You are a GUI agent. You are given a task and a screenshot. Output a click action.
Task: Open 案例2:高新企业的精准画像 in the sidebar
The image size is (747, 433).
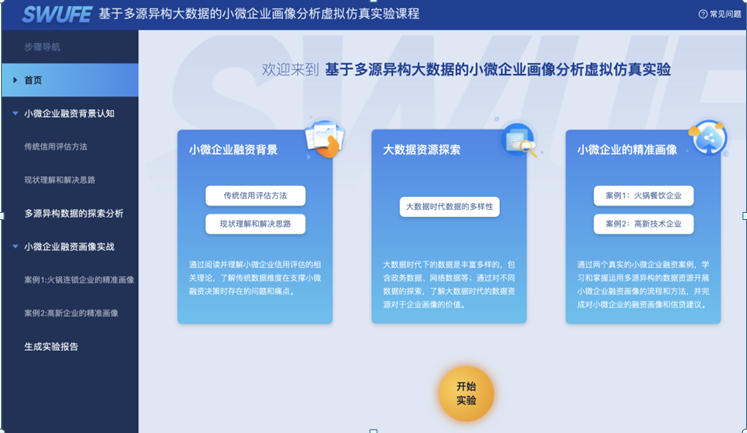(71, 313)
